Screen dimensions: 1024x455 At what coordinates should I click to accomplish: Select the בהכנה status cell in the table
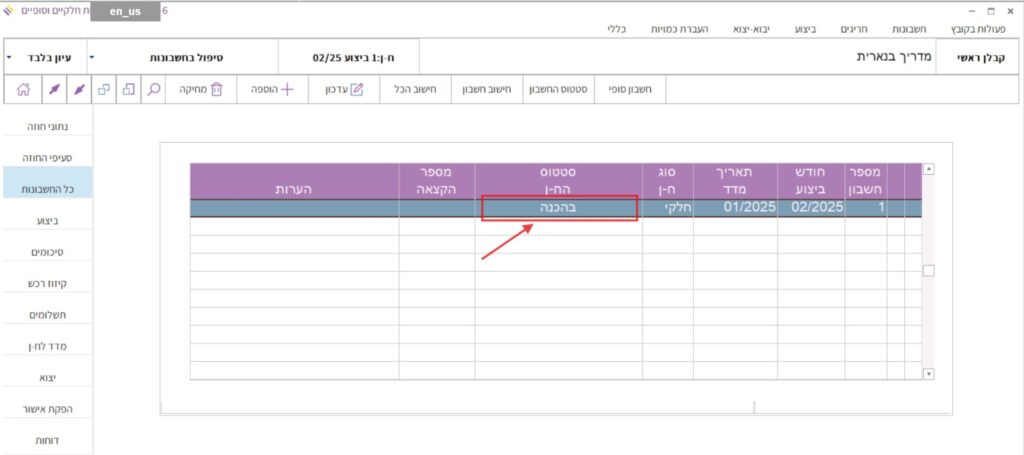click(x=559, y=208)
